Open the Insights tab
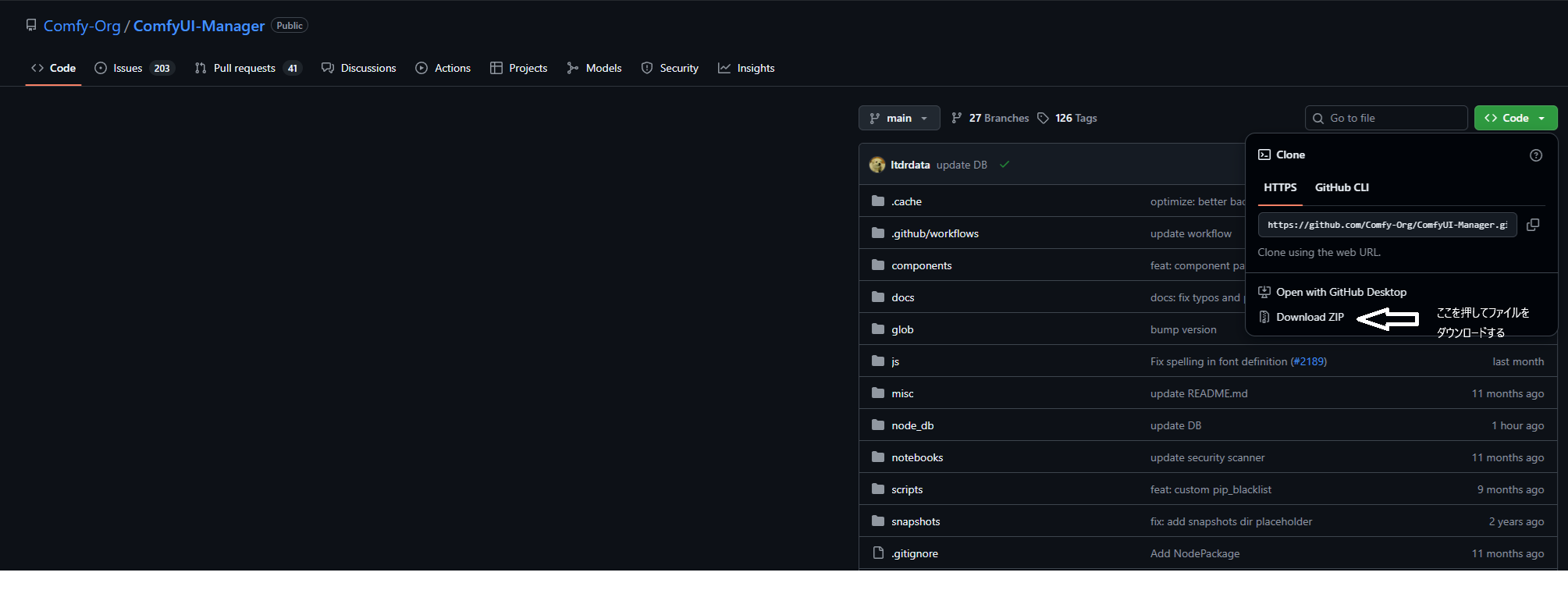This screenshot has width=1568, height=615. 747,68
